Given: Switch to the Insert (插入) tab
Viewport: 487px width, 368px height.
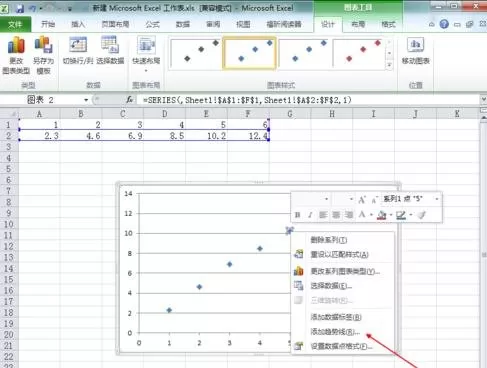Looking at the screenshot, I should [78, 24].
